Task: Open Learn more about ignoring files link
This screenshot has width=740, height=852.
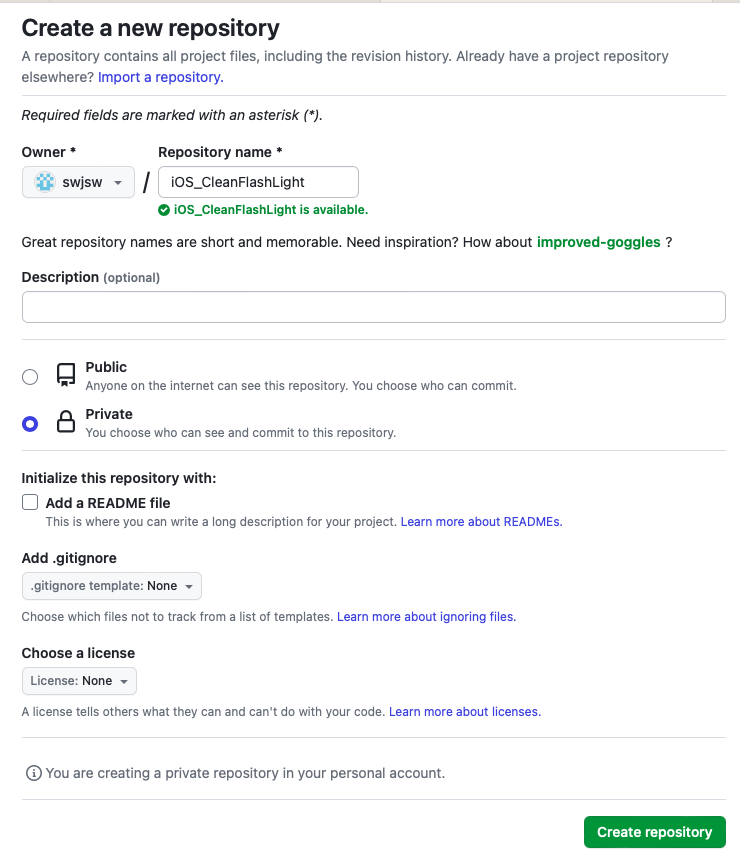Action: pyautogui.click(x=427, y=617)
